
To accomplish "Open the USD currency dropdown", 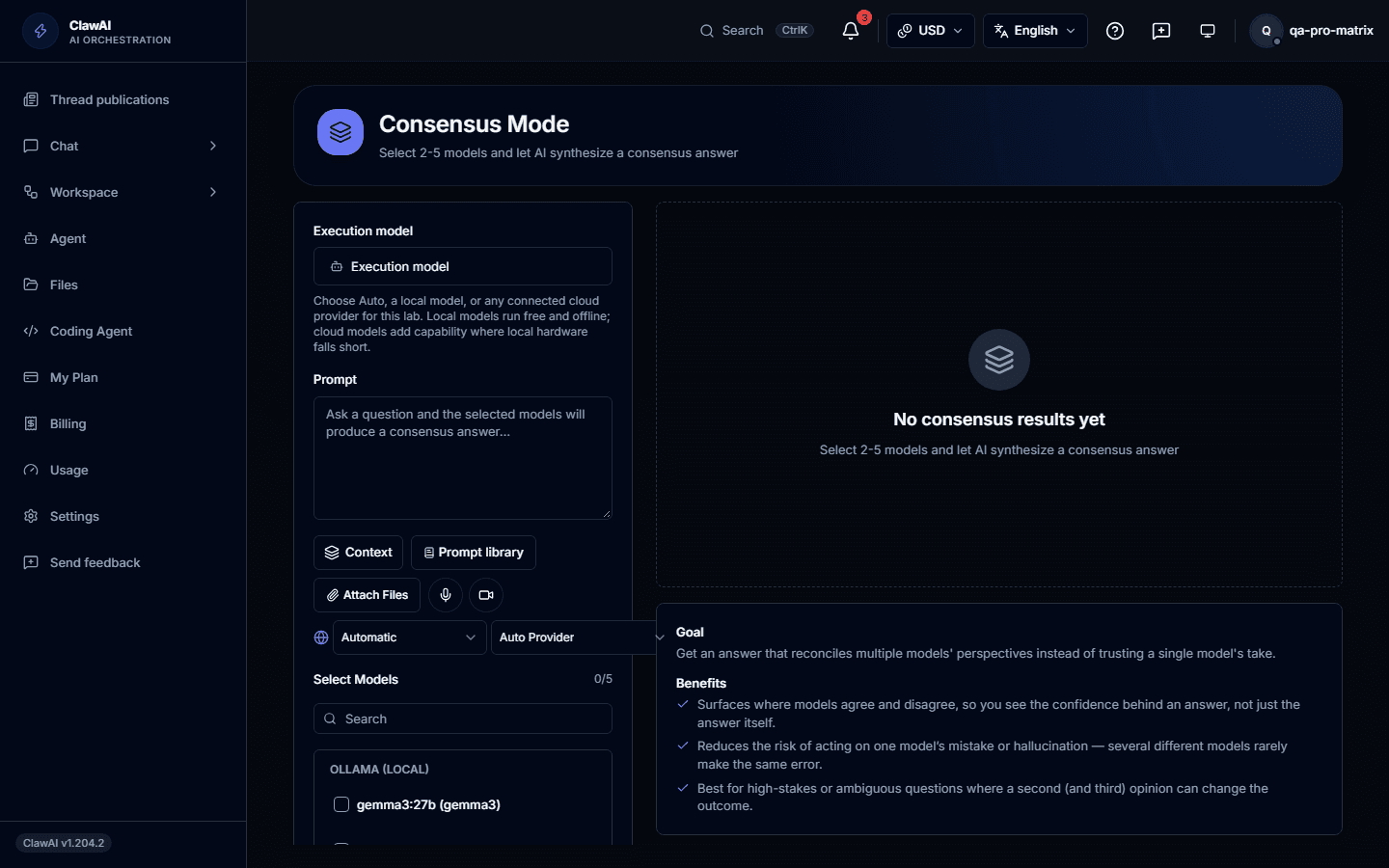I will (x=931, y=31).
